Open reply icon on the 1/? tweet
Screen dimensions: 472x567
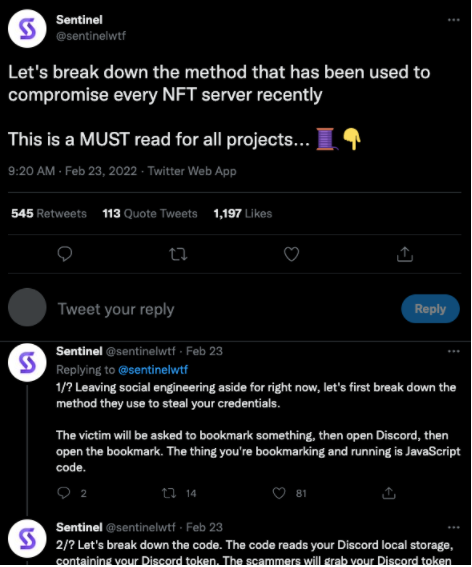tap(64, 493)
